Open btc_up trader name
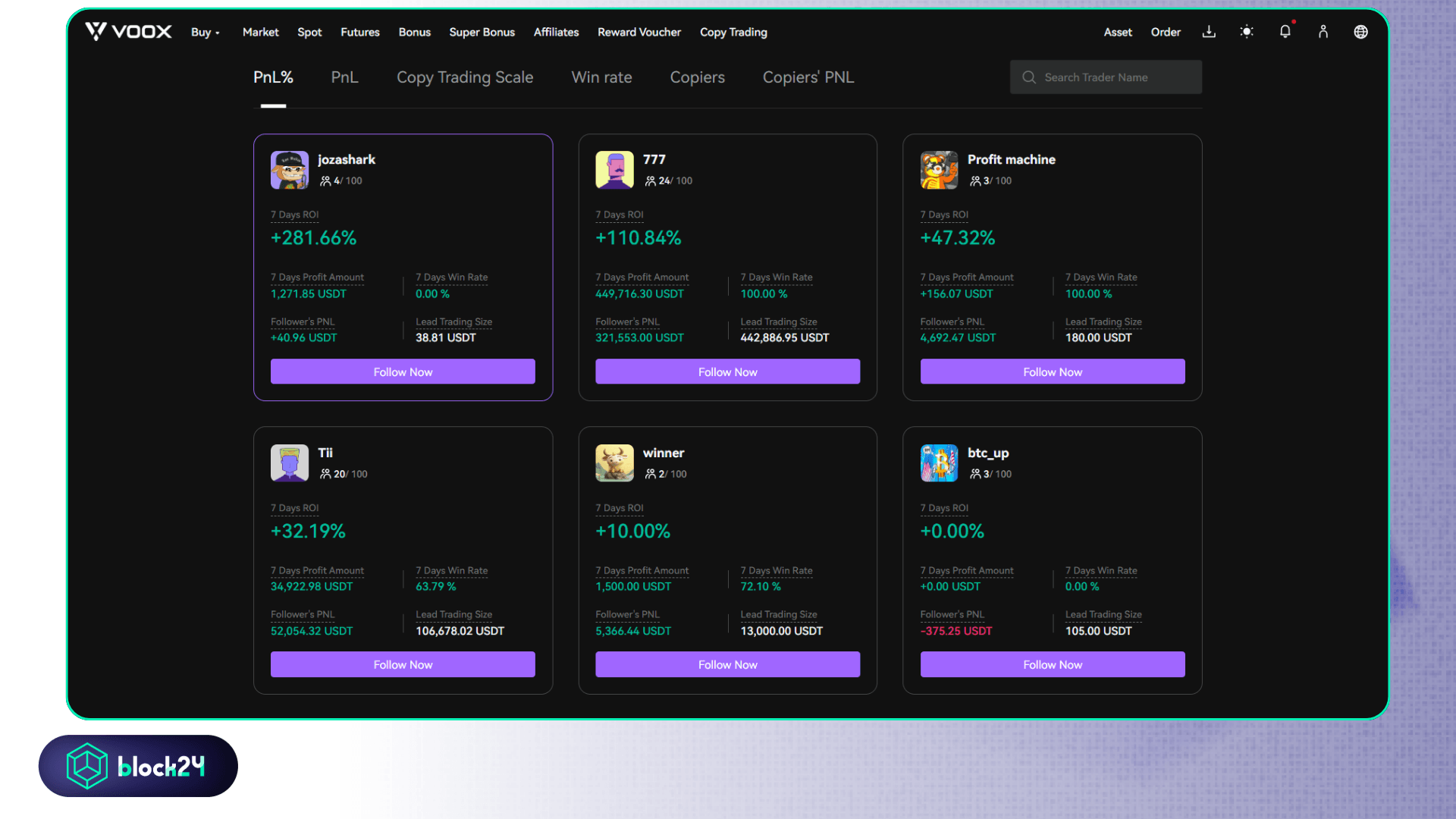This screenshot has width=1456, height=819. (988, 453)
